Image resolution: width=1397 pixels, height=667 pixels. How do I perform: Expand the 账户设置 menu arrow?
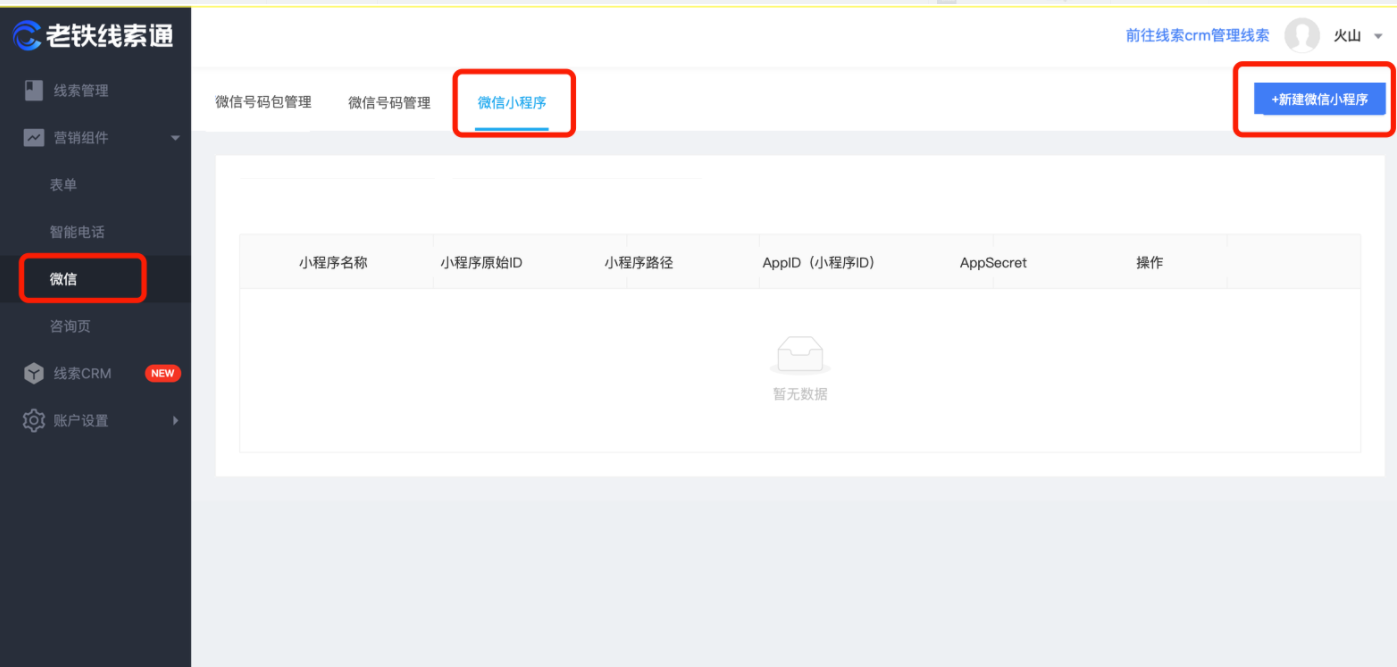tap(176, 420)
